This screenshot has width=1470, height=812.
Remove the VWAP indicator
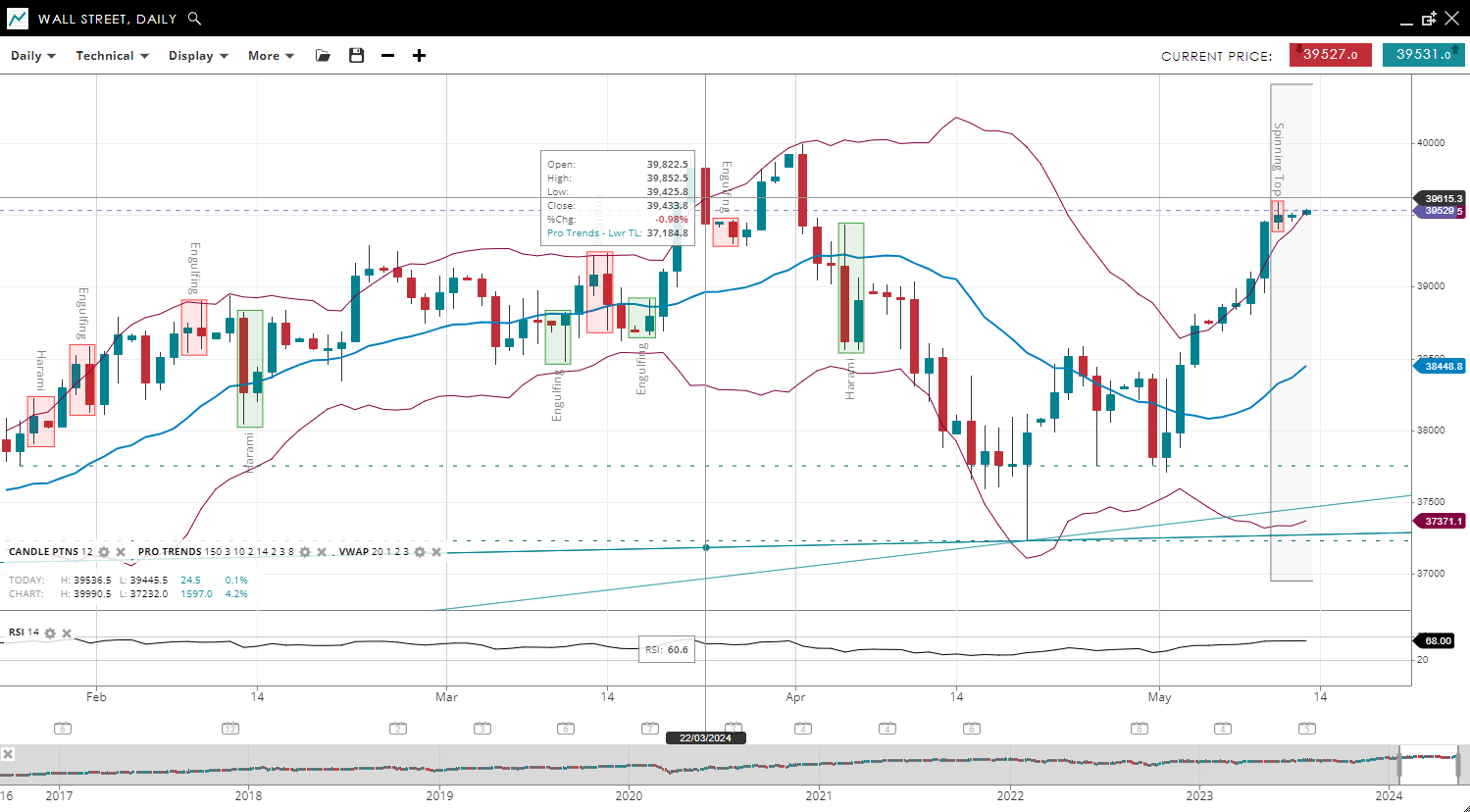[x=436, y=552]
